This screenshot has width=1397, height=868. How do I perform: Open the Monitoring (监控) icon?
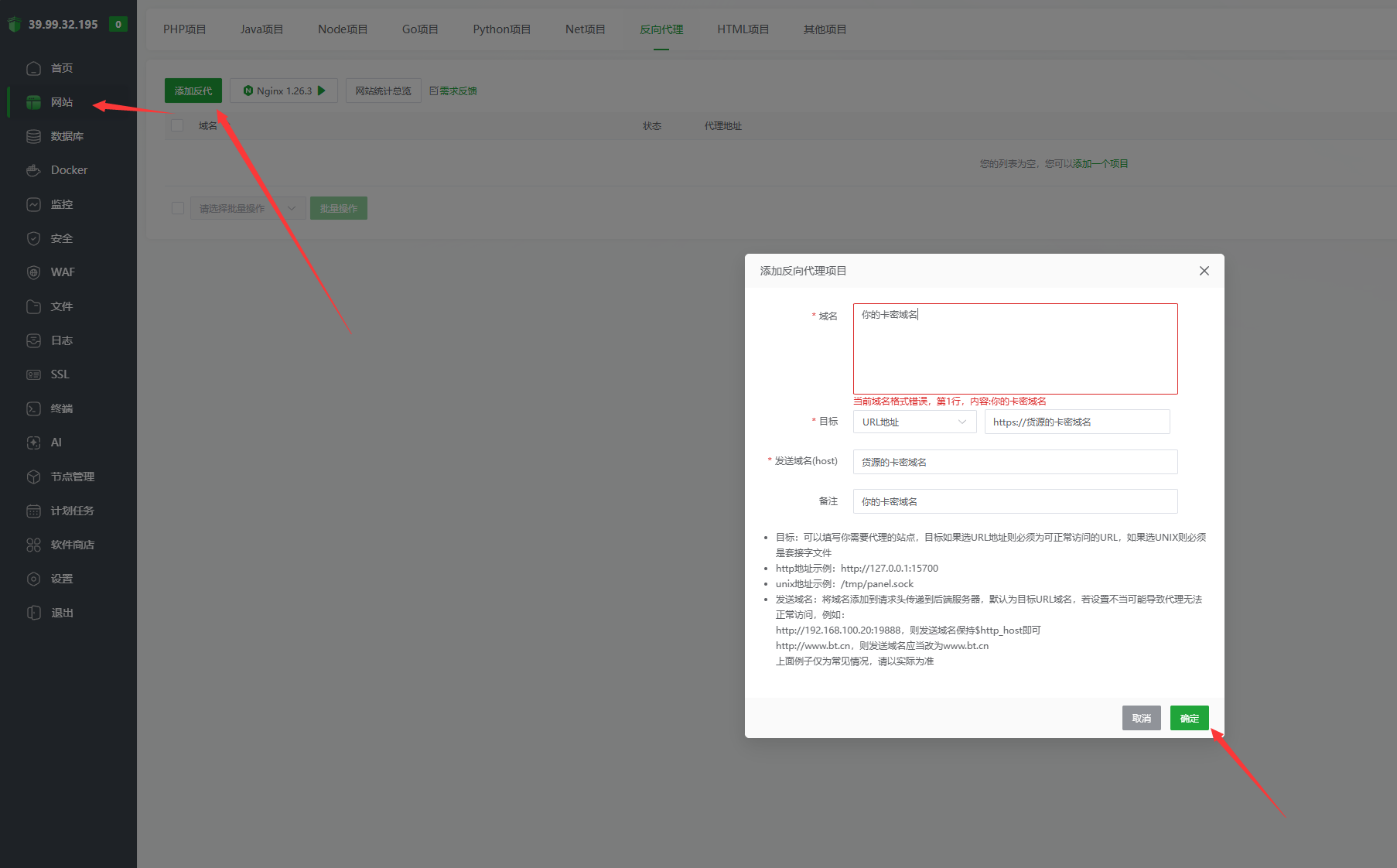pos(33,204)
